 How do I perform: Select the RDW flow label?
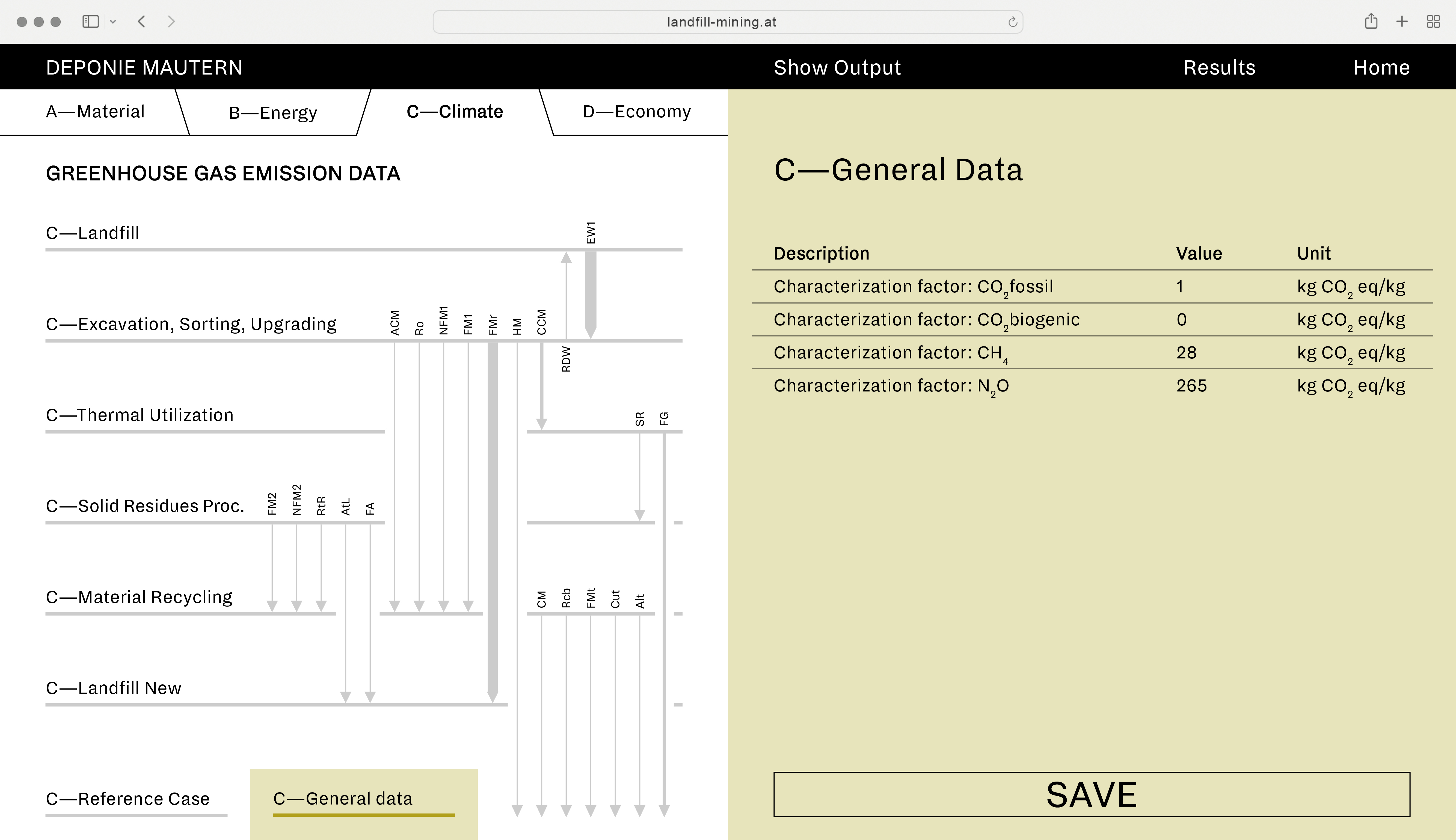(566, 359)
